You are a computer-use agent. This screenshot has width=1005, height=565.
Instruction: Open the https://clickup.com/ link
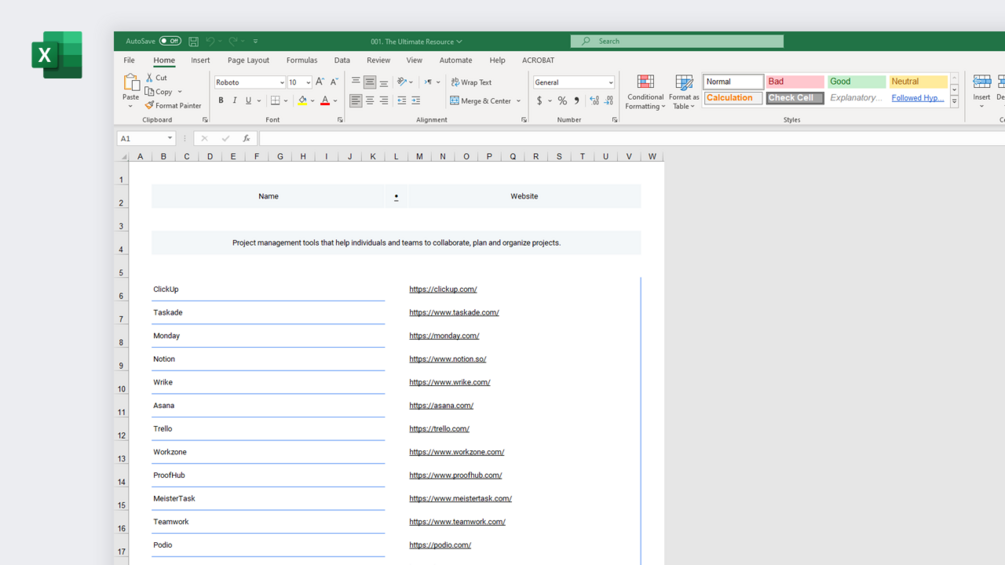[443, 290]
